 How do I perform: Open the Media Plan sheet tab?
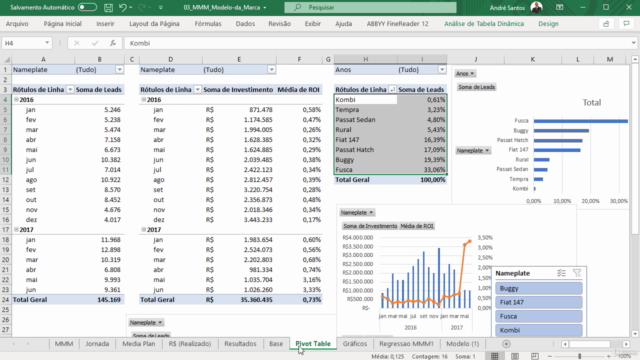139,344
